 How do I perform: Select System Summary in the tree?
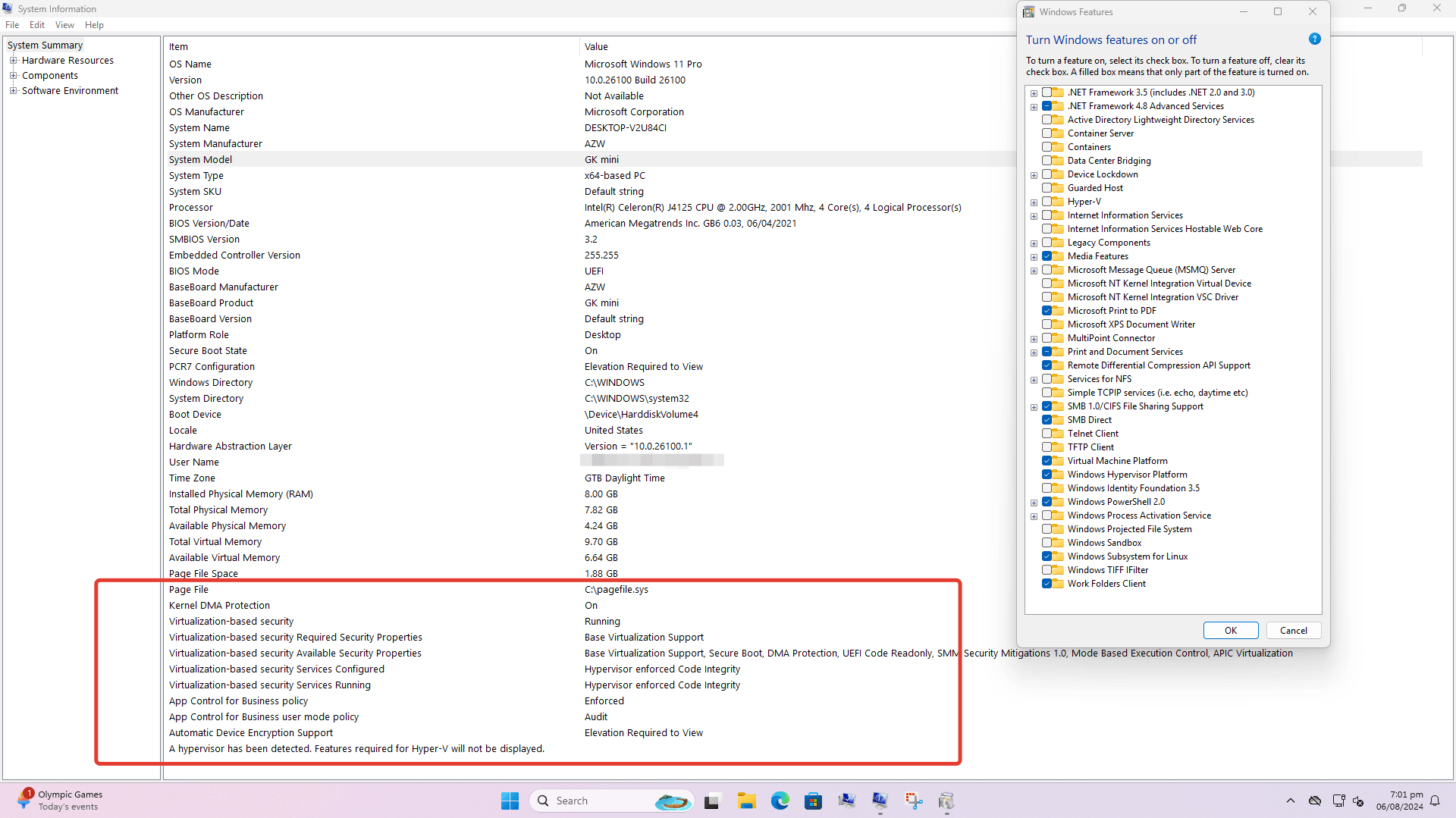point(45,45)
